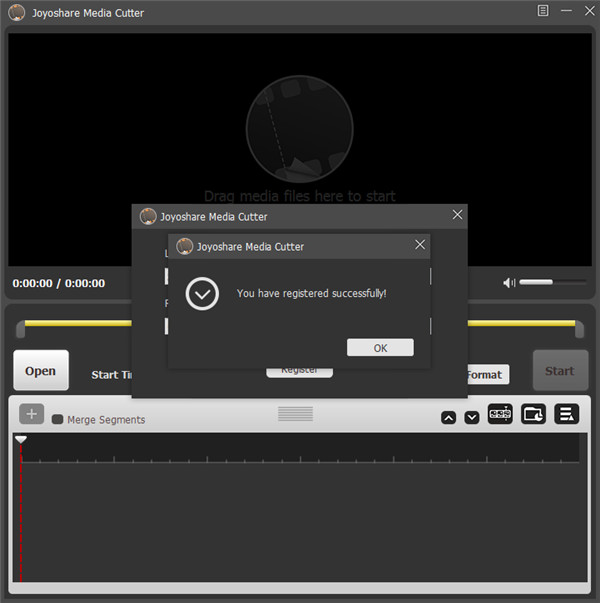Enable the Merge Segments checkbox

tap(57, 420)
